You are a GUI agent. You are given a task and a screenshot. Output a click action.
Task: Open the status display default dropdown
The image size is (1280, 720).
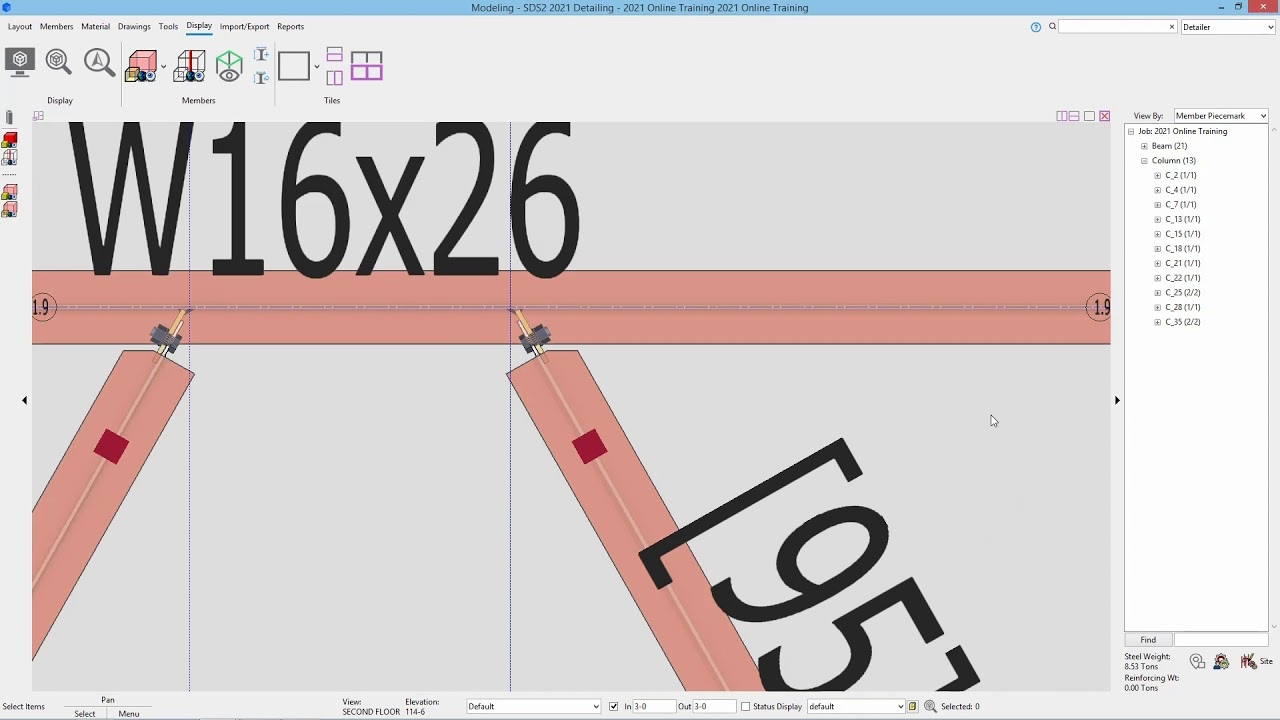tap(856, 706)
